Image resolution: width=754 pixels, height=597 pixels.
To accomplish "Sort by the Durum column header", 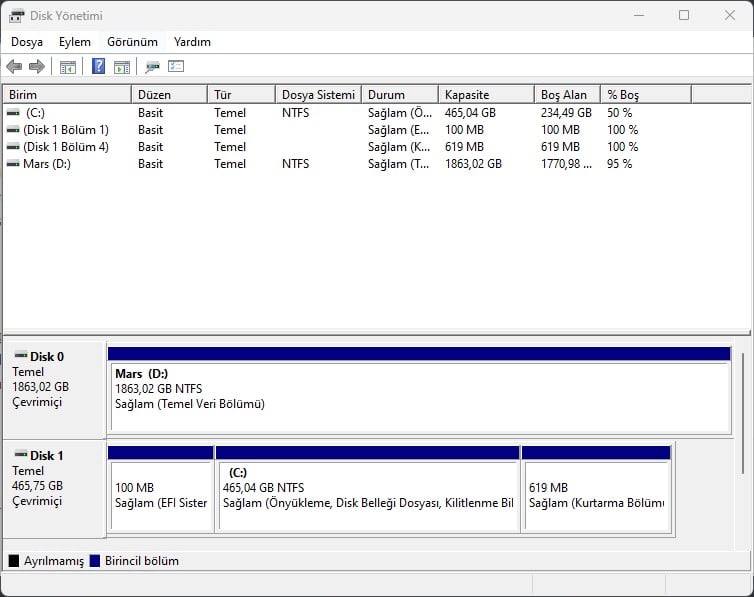I will (400, 95).
